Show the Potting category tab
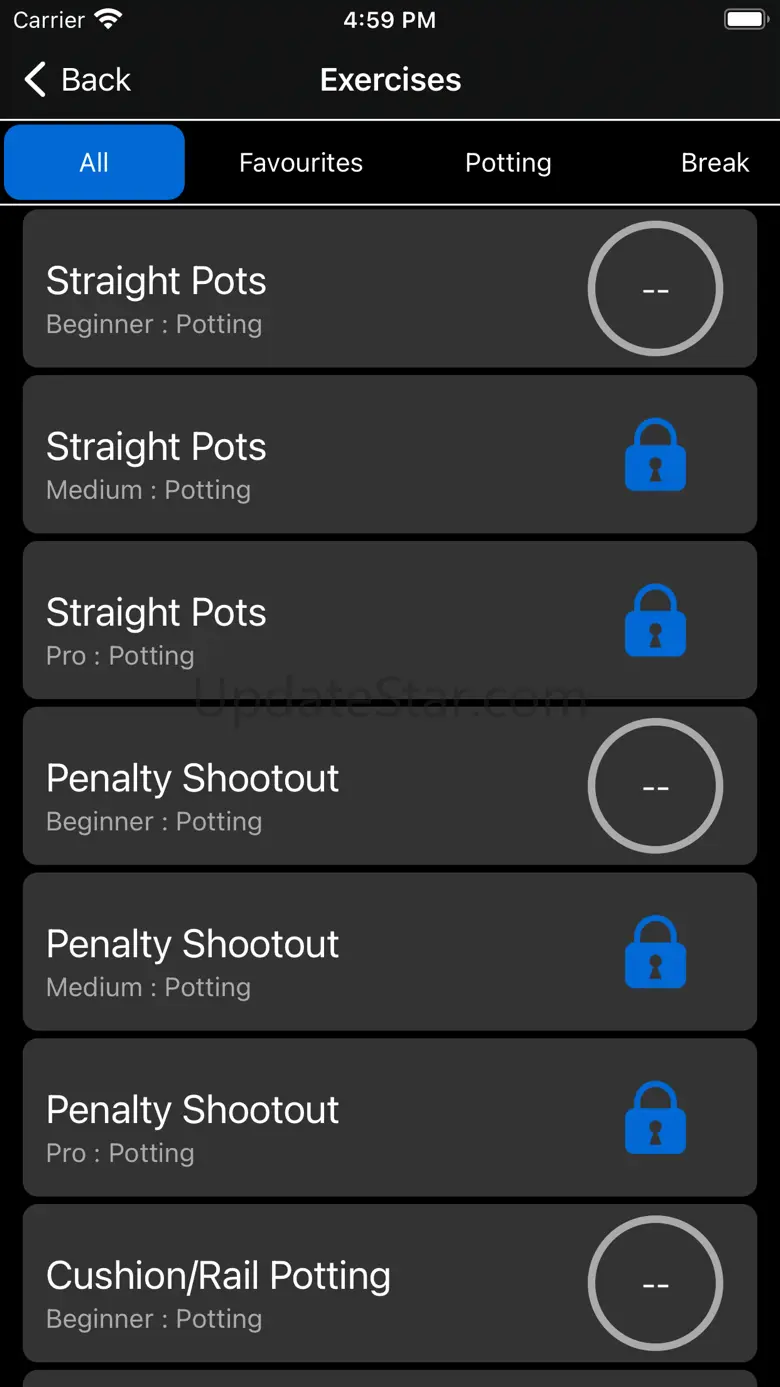This screenshot has height=1387, width=780. [x=508, y=163]
